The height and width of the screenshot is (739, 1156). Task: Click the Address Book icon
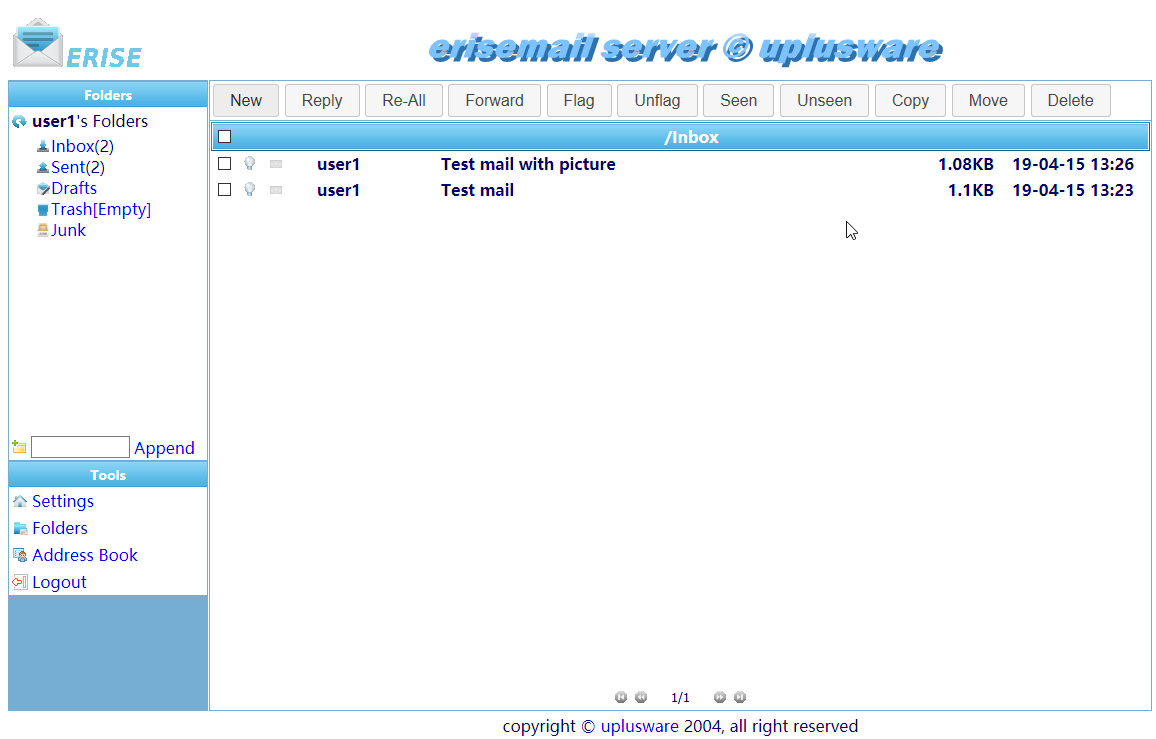[20, 555]
